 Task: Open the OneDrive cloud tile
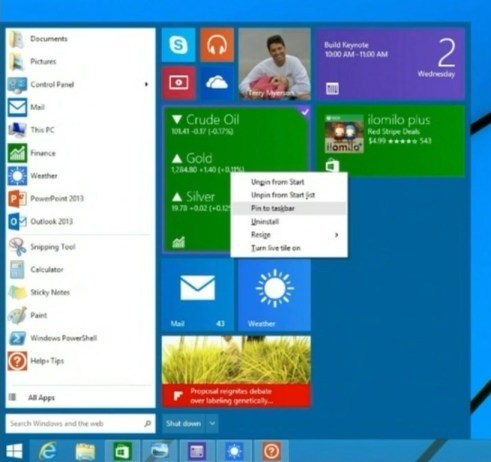click(217, 83)
